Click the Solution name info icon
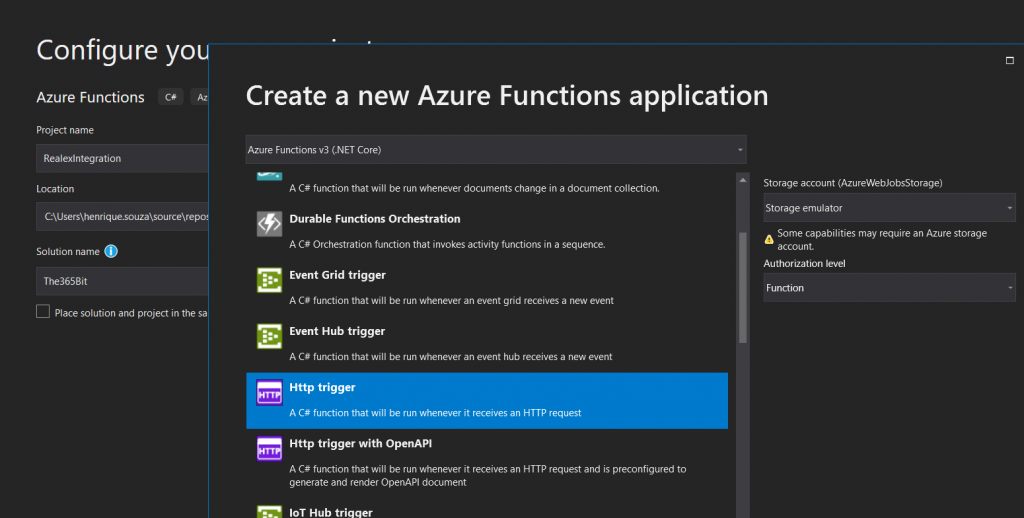The width and height of the screenshot is (1024, 518). click(111, 251)
